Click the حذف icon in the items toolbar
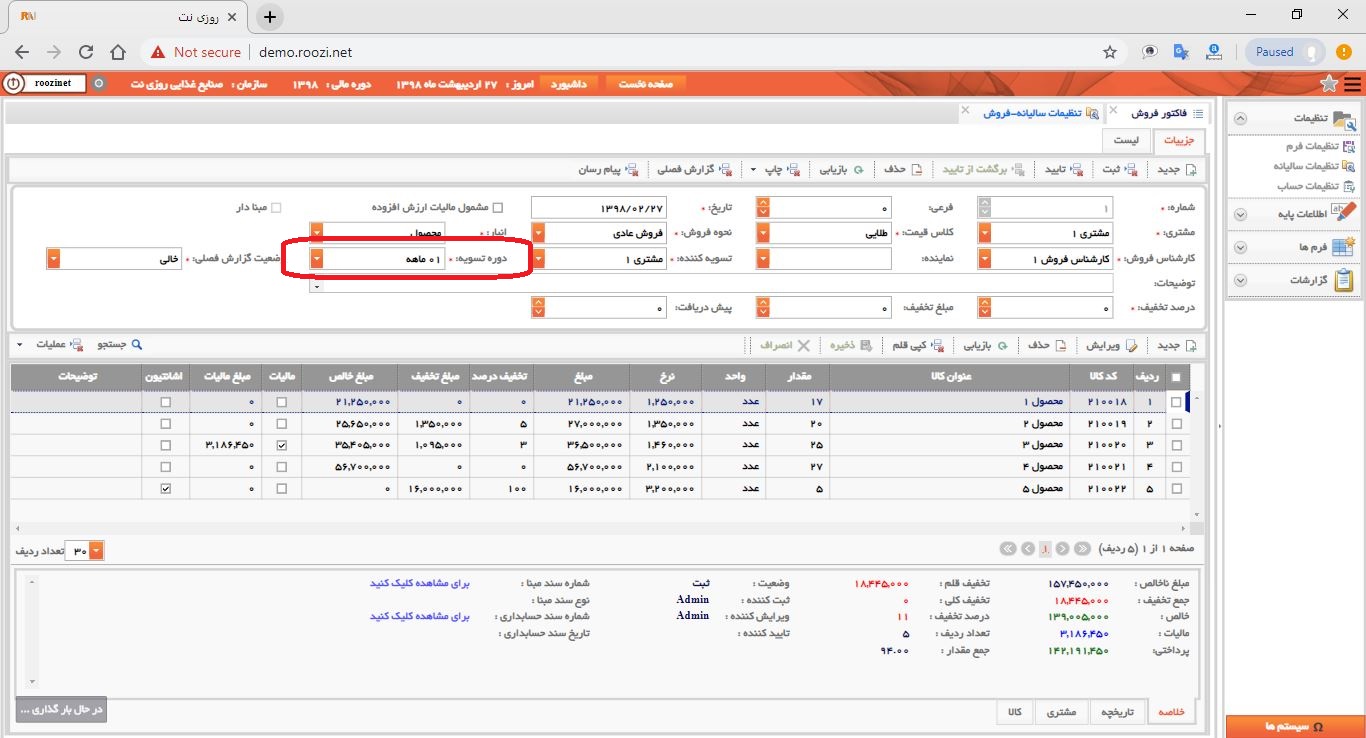Image resolution: width=1366 pixels, height=738 pixels. point(1061,345)
